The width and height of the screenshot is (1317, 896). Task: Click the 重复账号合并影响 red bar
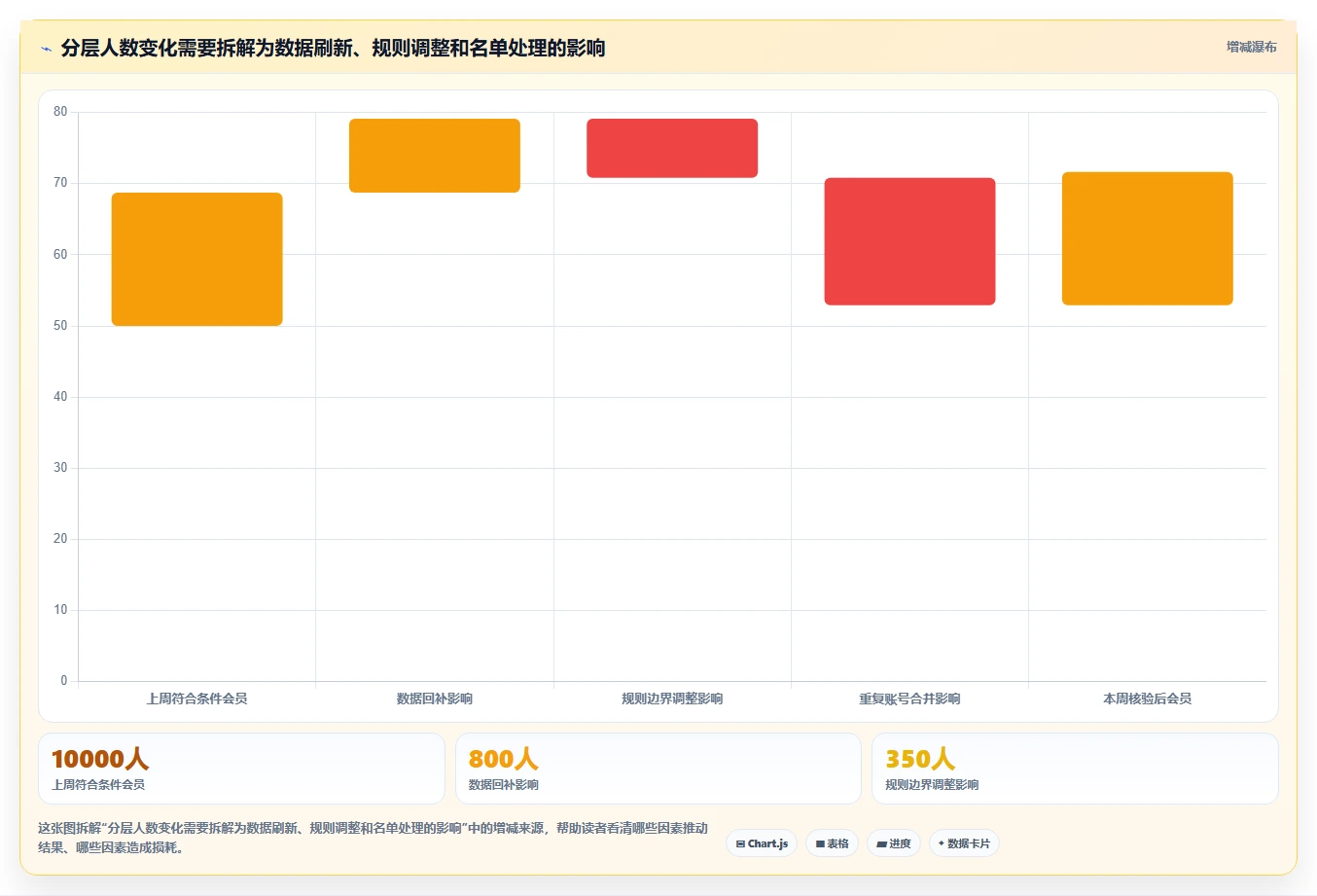(909, 241)
